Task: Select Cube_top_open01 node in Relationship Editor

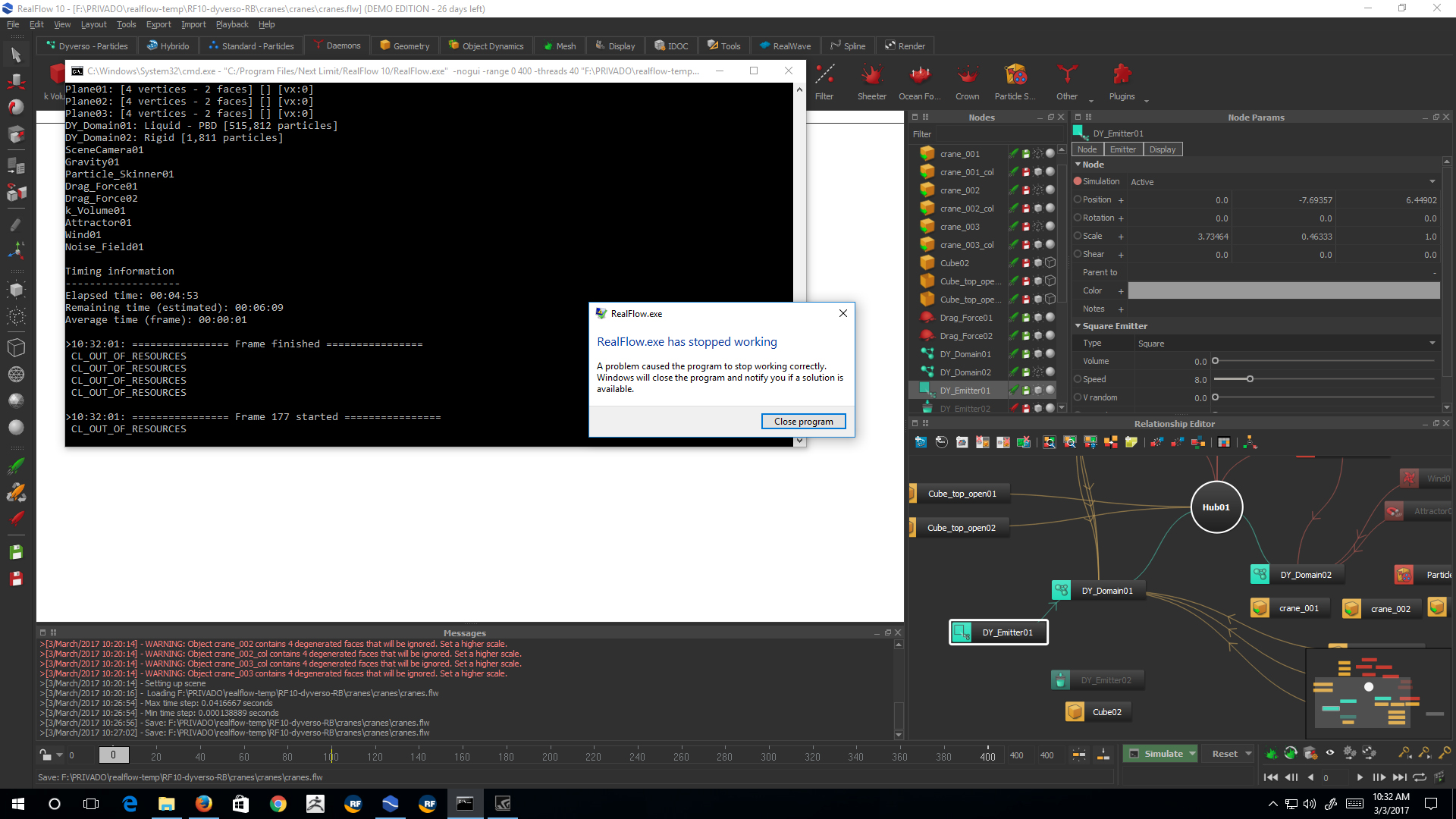Action: [x=959, y=494]
